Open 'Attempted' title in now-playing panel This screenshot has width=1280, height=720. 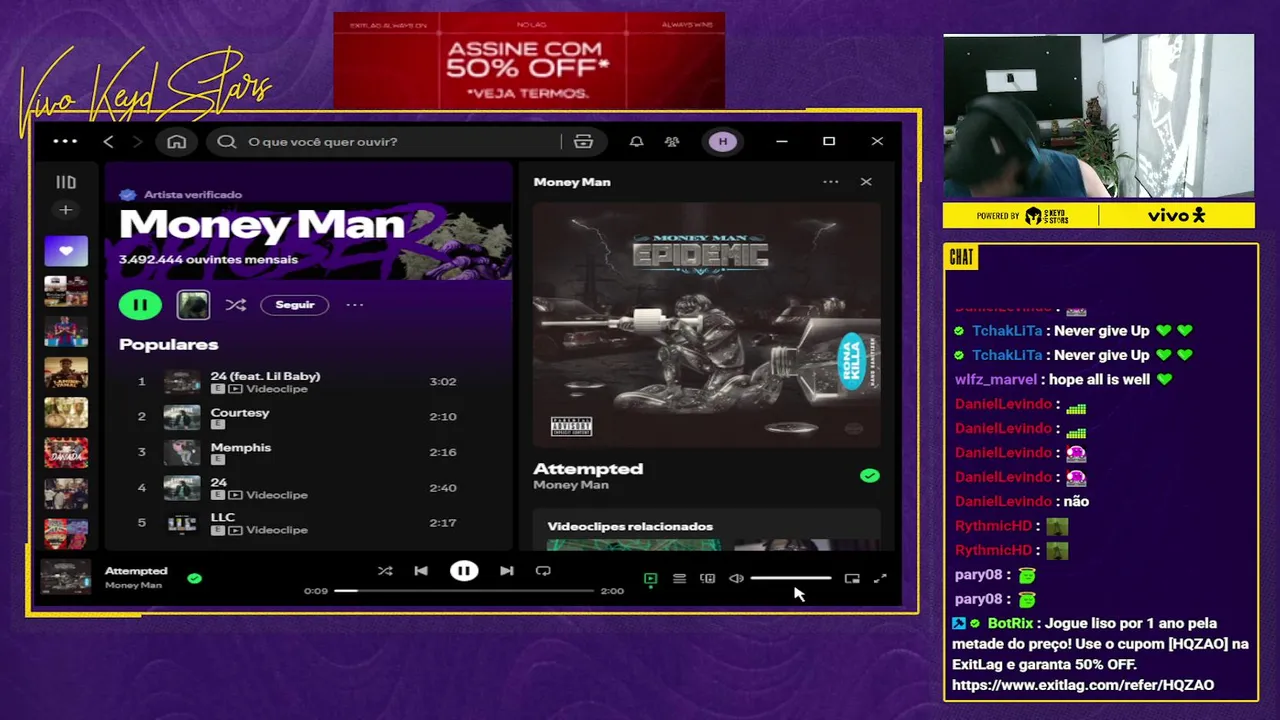tap(588, 468)
